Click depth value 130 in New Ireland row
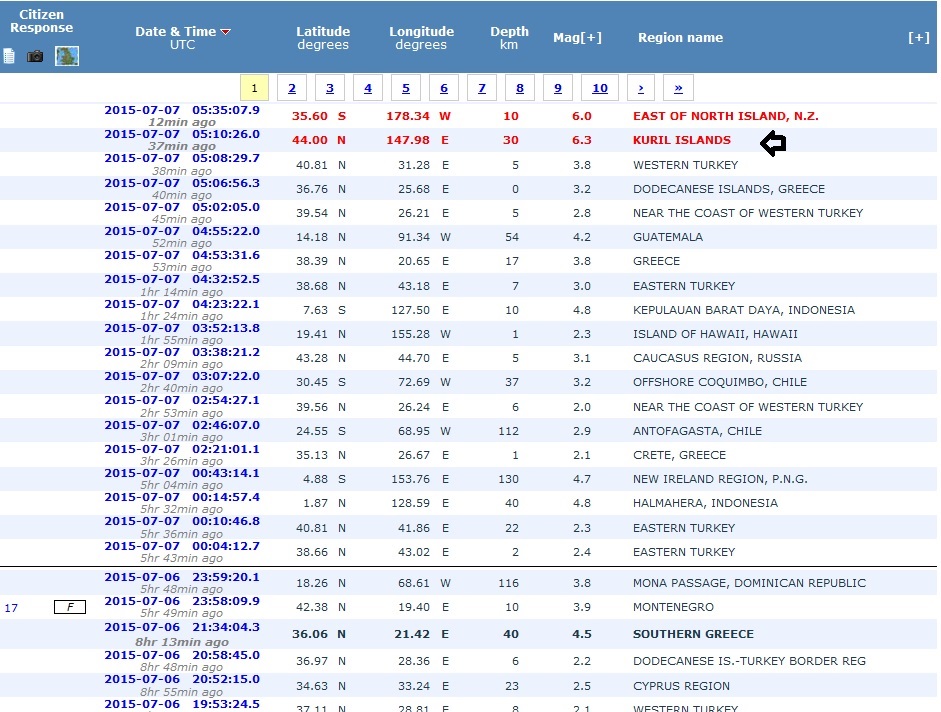 pyautogui.click(x=508, y=479)
